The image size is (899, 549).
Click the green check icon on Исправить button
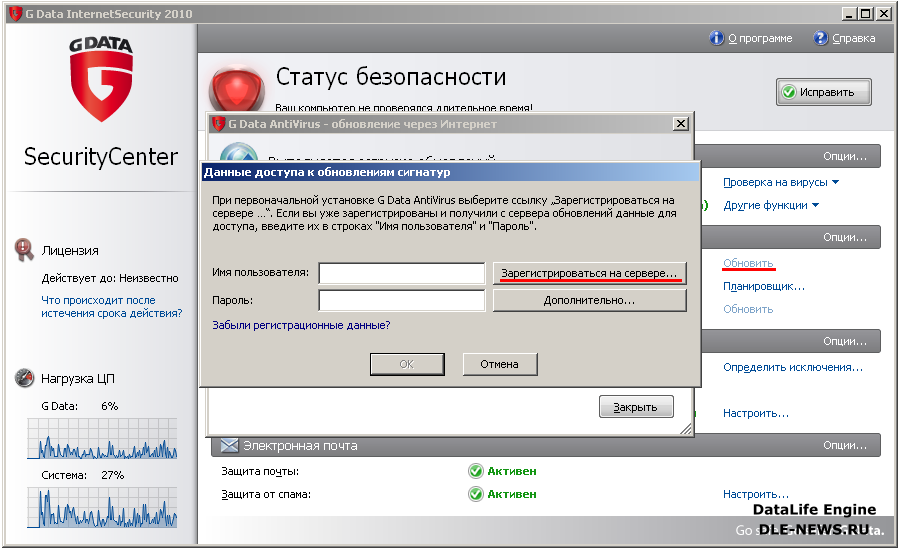coord(789,92)
